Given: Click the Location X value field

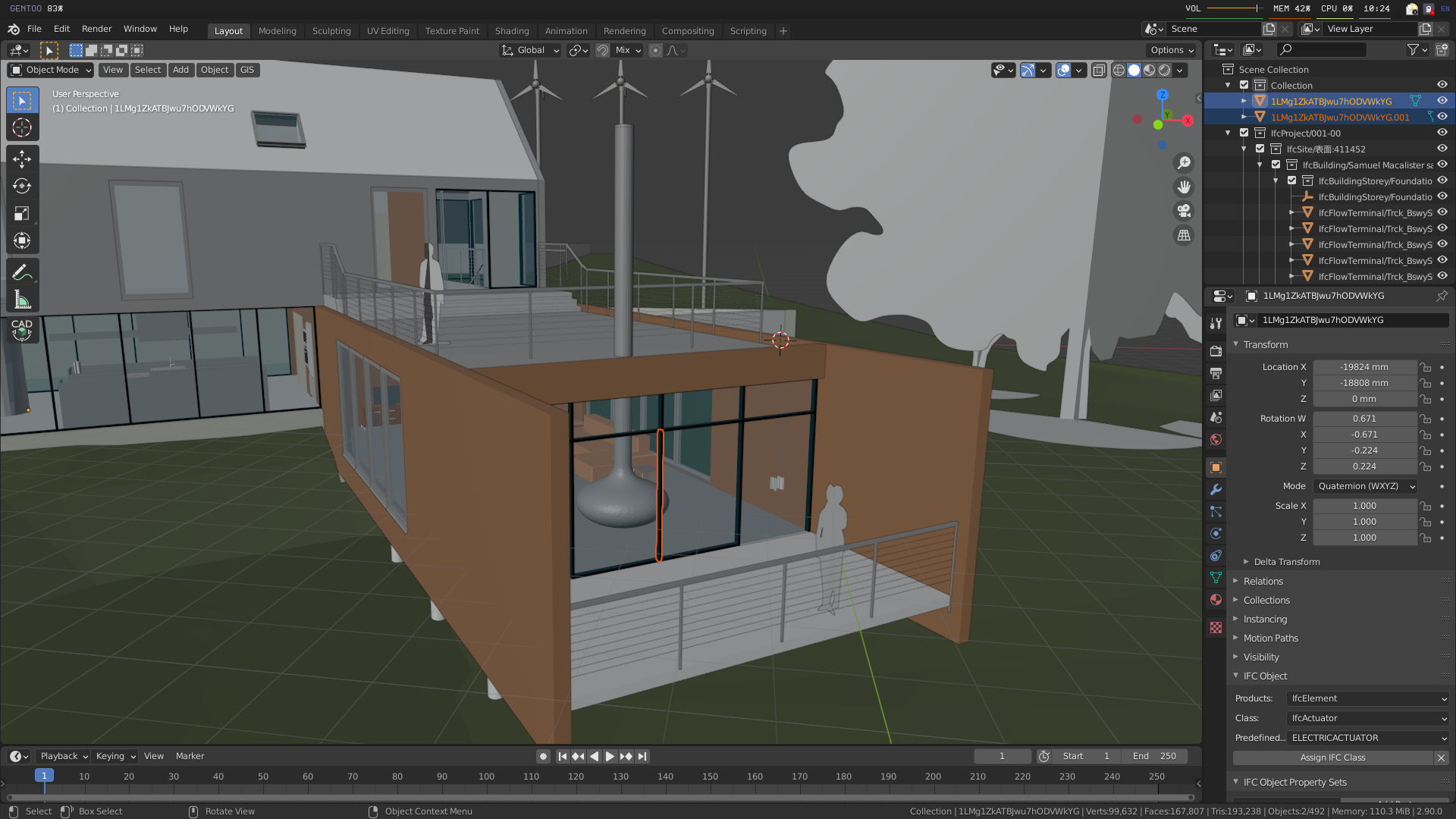Looking at the screenshot, I should [1363, 367].
